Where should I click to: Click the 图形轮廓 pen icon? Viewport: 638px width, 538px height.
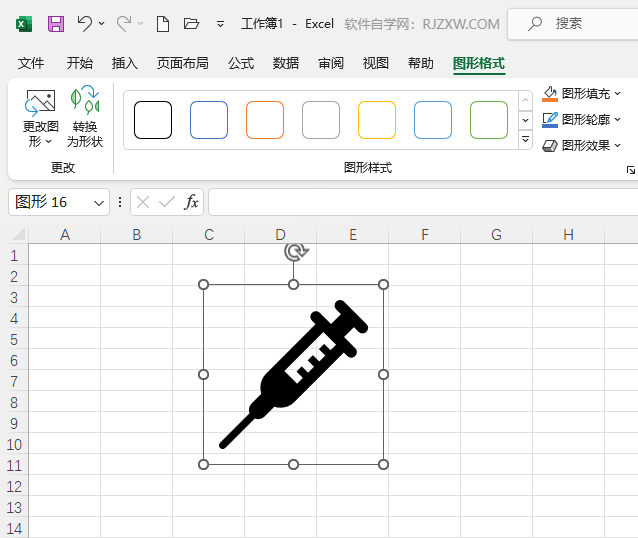[550, 120]
